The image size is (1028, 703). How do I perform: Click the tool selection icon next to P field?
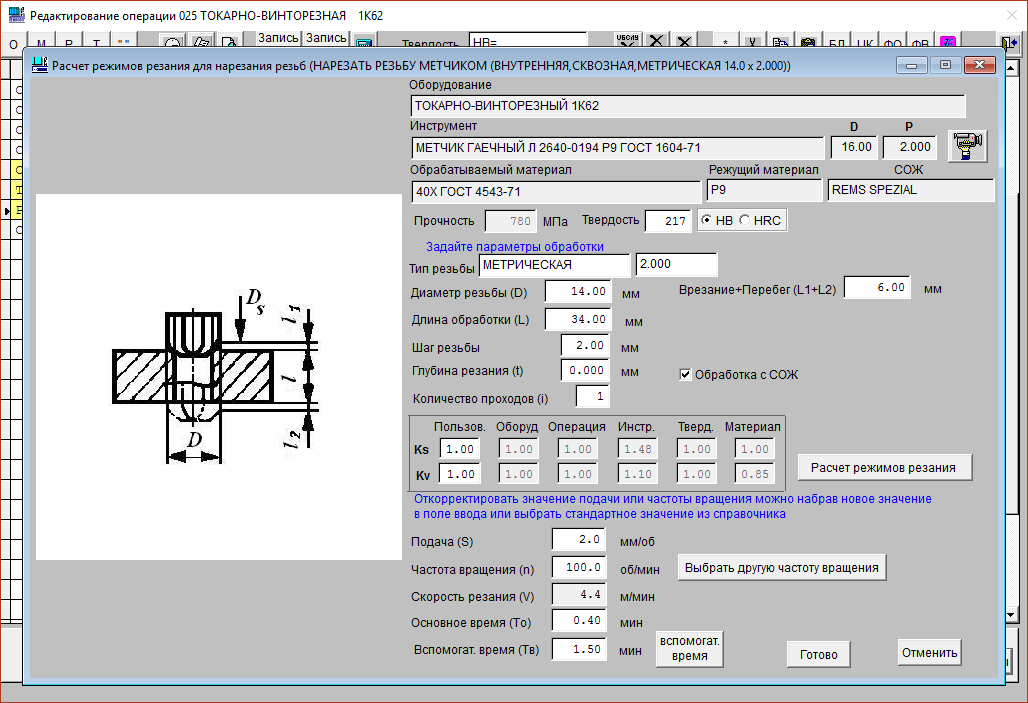coord(967,146)
